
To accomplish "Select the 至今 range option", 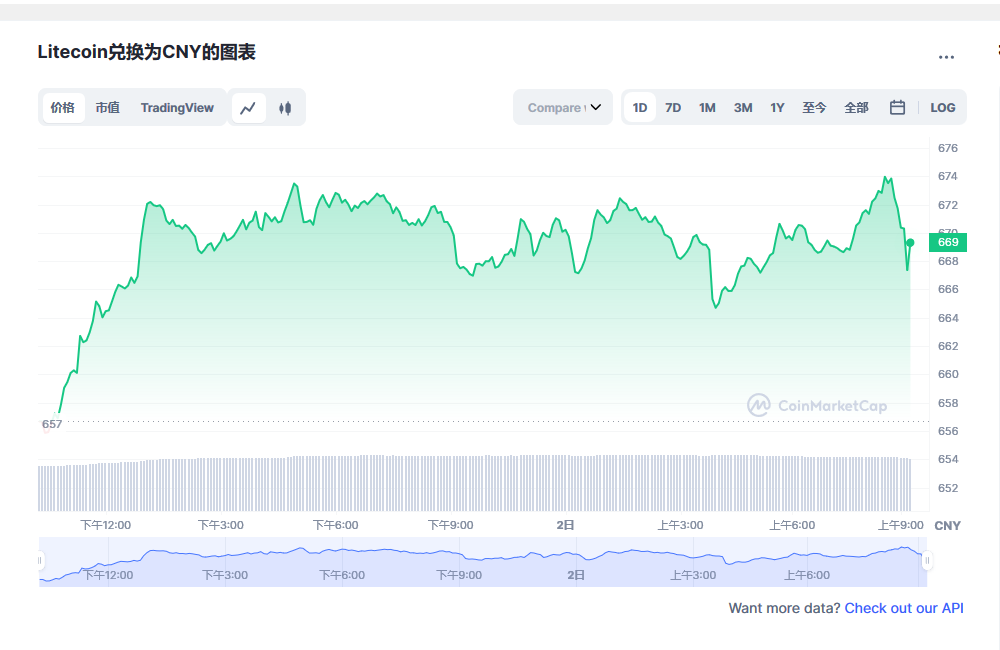I will 814,107.
